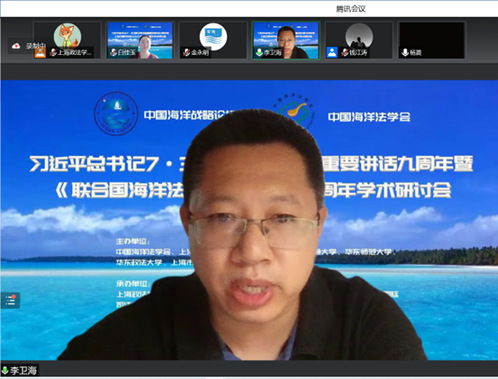Select the 白佳玉 participant video thumbnail
The width and height of the screenshot is (498, 379).
pyautogui.click(x=140, y=40)
